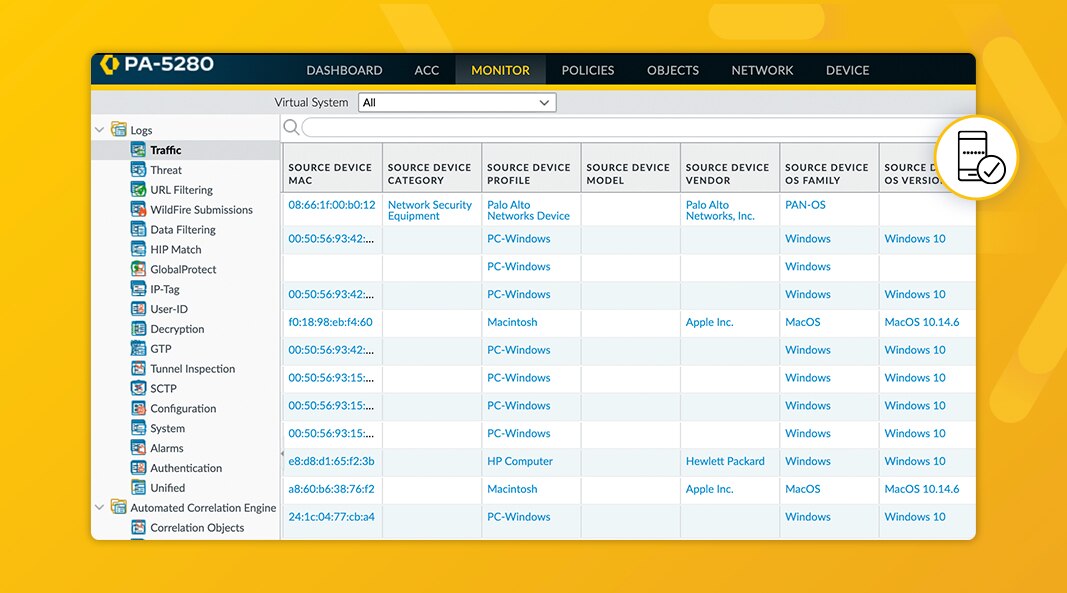
Task: Click the Threat log icon in sidebar
Action: 138,170
